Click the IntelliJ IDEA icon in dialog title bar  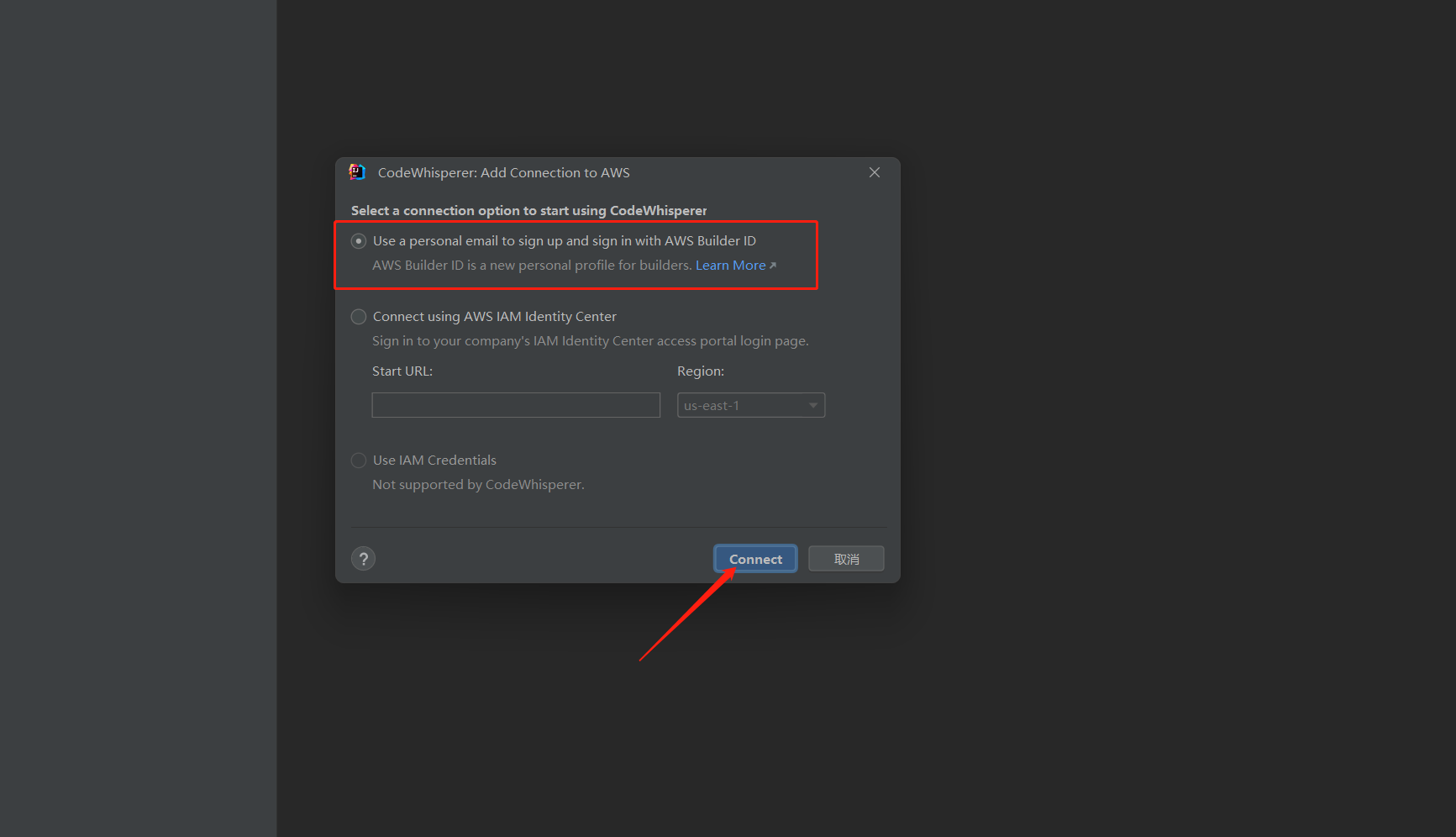click(357, 171)
